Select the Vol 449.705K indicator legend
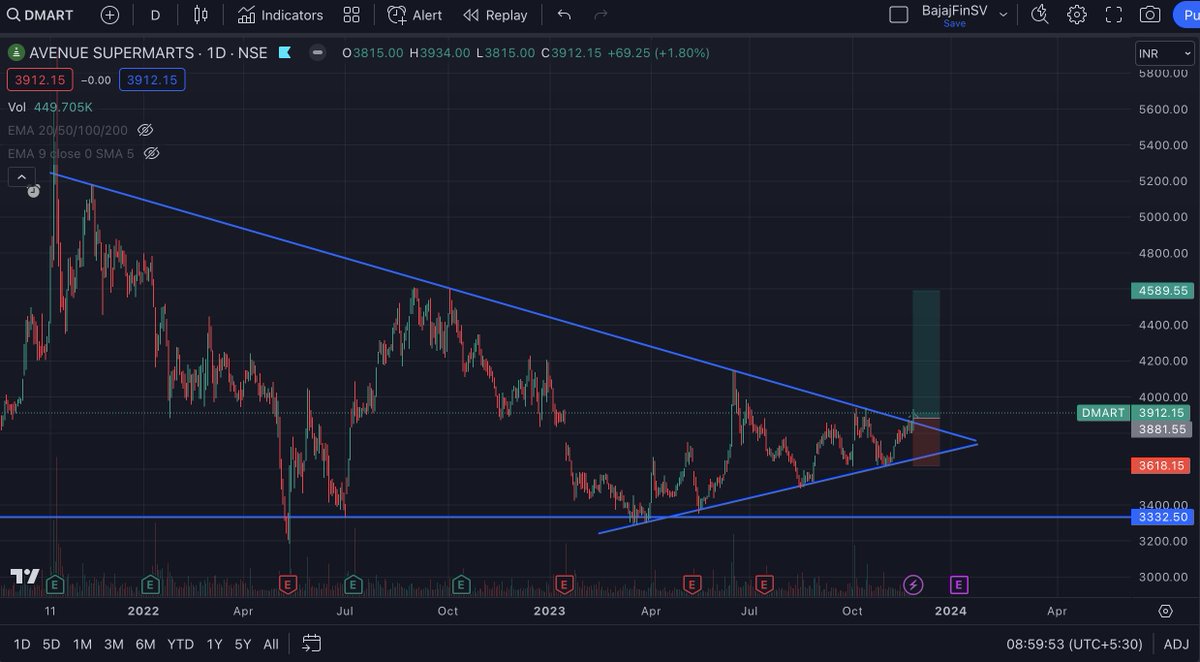The height and width of the screenshot is (662, 1200). 51,106
